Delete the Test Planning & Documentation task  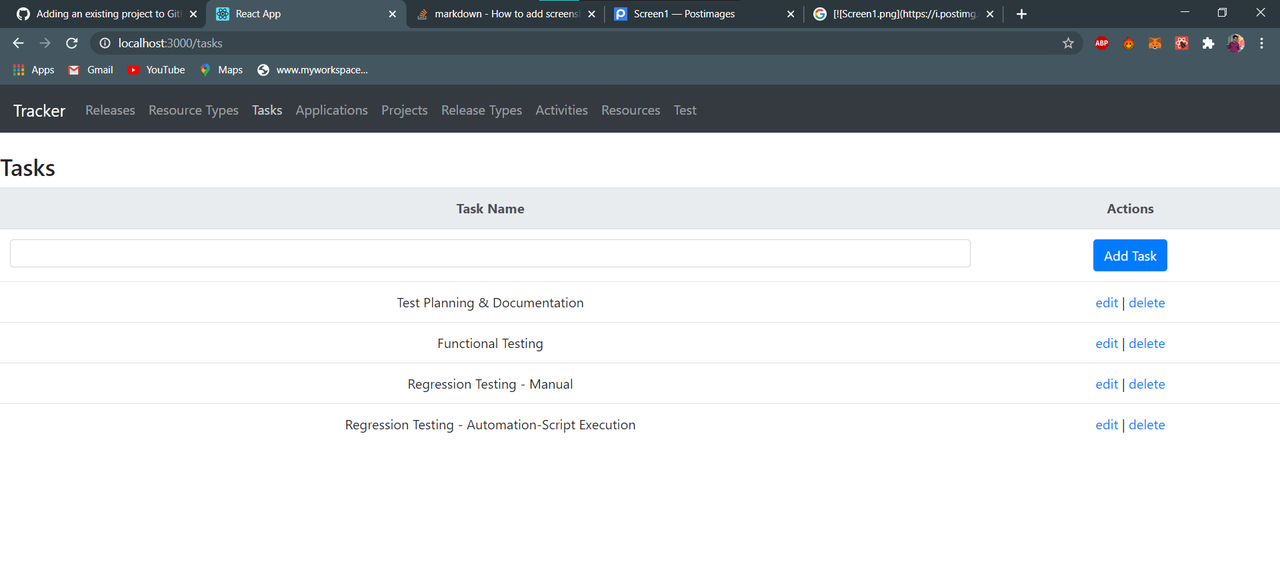pyautogui.click(x=1147, y=302)
